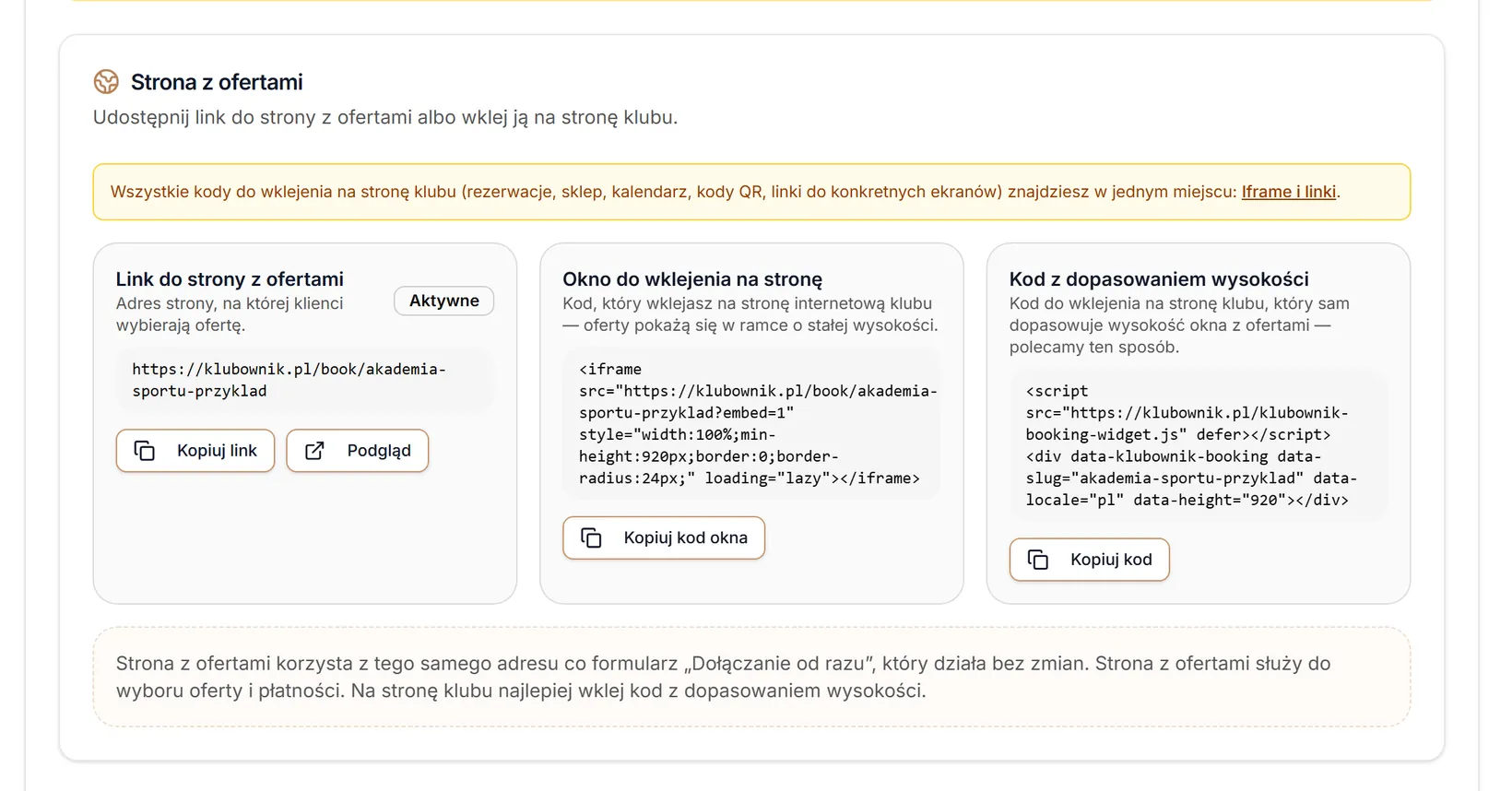Click inside the script widget code box
This screenshot has width=1512, height=791.
pos(1199,445)
